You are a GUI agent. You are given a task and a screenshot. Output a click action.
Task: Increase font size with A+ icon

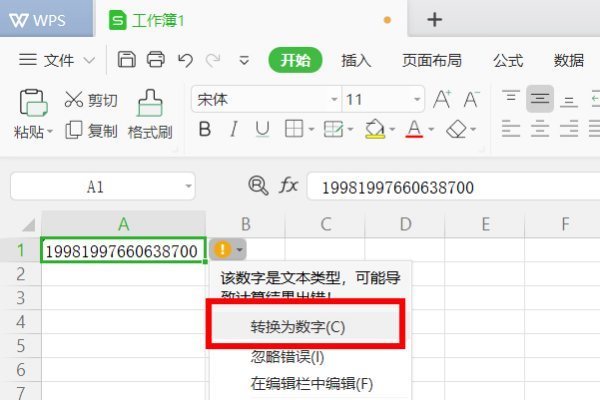coord(442,100)
